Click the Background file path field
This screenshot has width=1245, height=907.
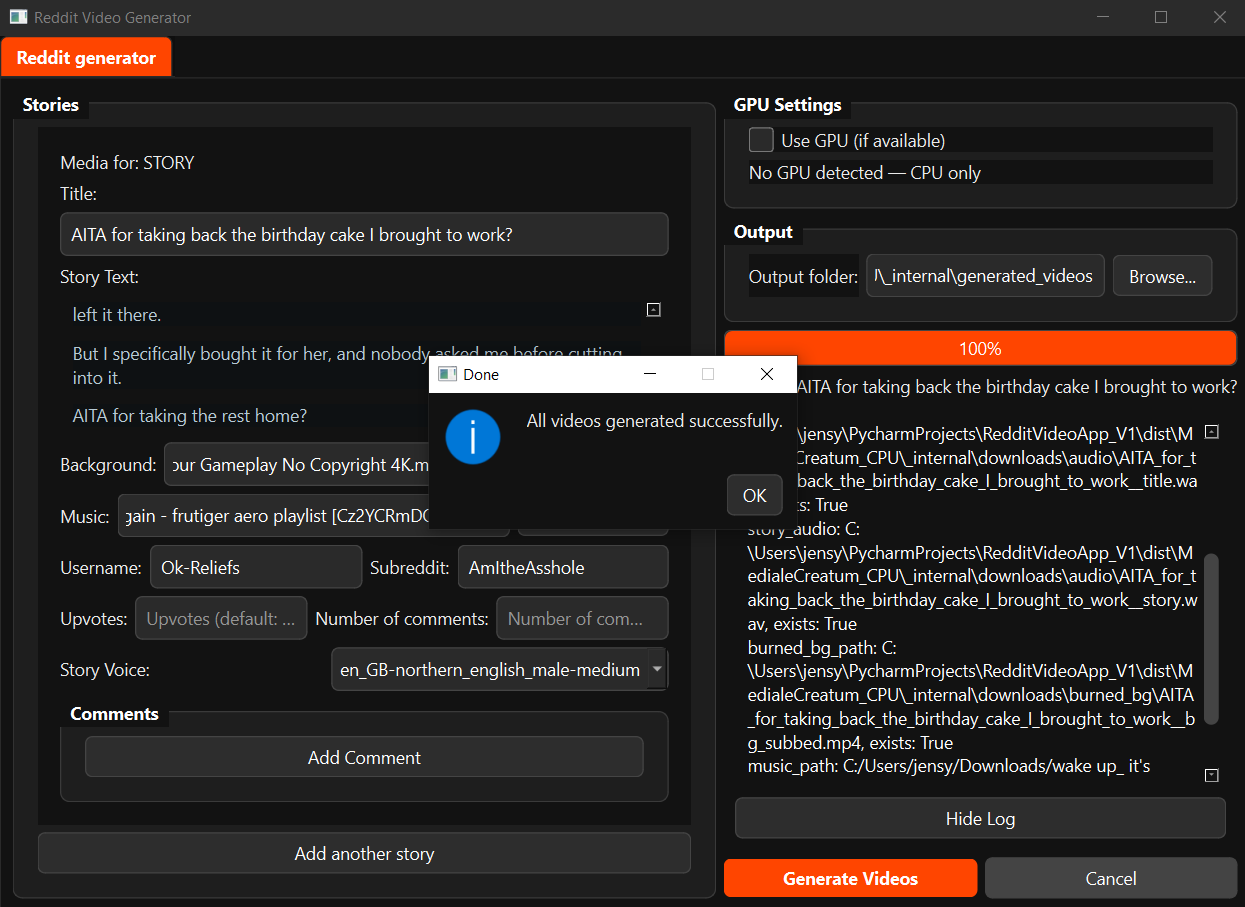click(x=298, y=464)
